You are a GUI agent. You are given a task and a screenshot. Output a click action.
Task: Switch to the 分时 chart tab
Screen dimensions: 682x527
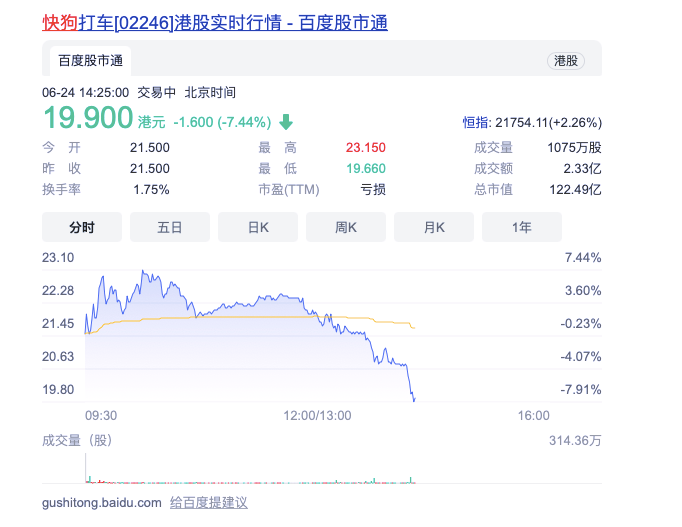[x=82, y=227]
